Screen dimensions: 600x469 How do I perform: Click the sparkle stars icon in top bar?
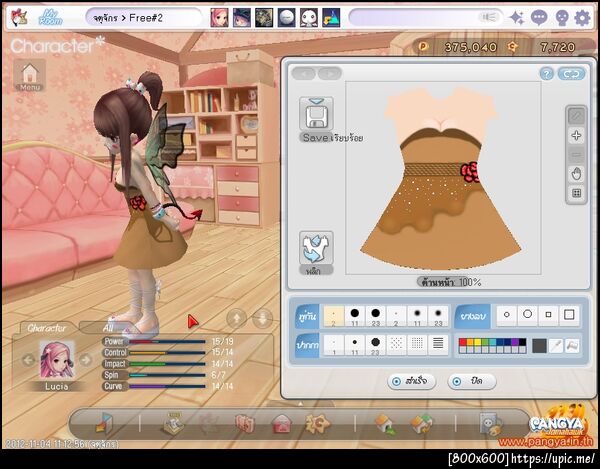tap(517, 18)
